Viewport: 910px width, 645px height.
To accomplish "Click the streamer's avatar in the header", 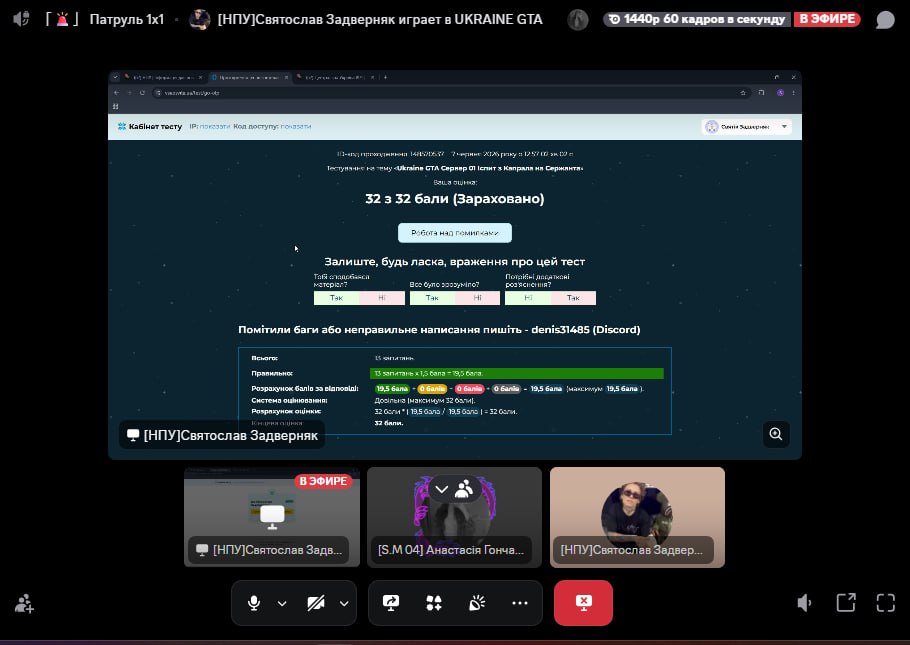I will coord(200,20).
